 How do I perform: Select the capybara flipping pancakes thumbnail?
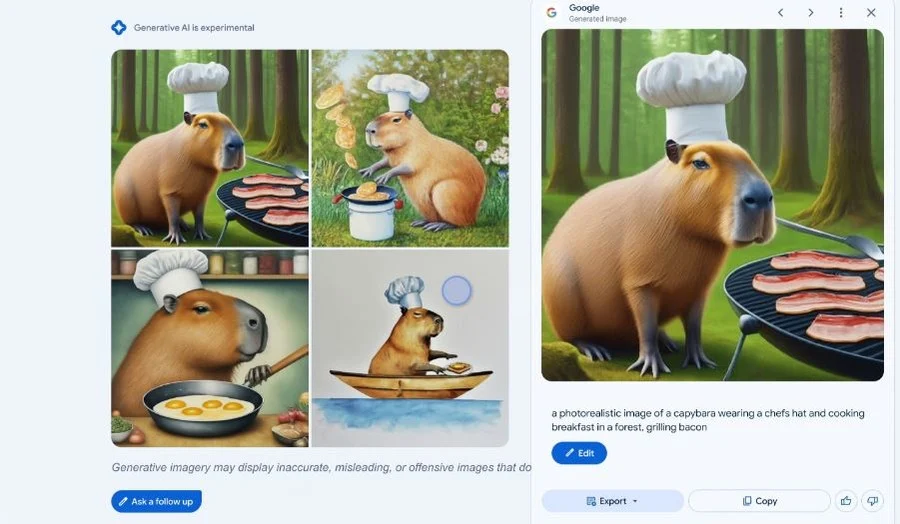(410, 148)
